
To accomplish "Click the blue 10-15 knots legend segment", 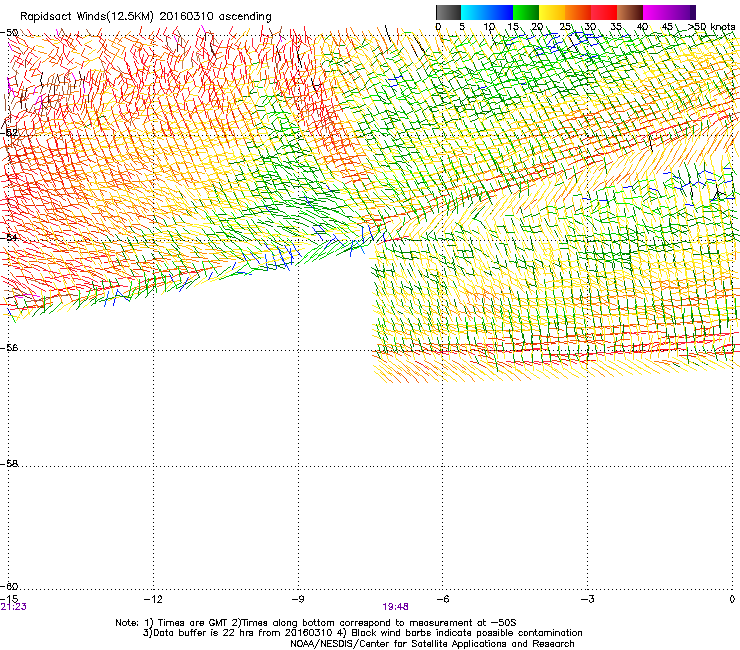I will [x=500, y=12].
